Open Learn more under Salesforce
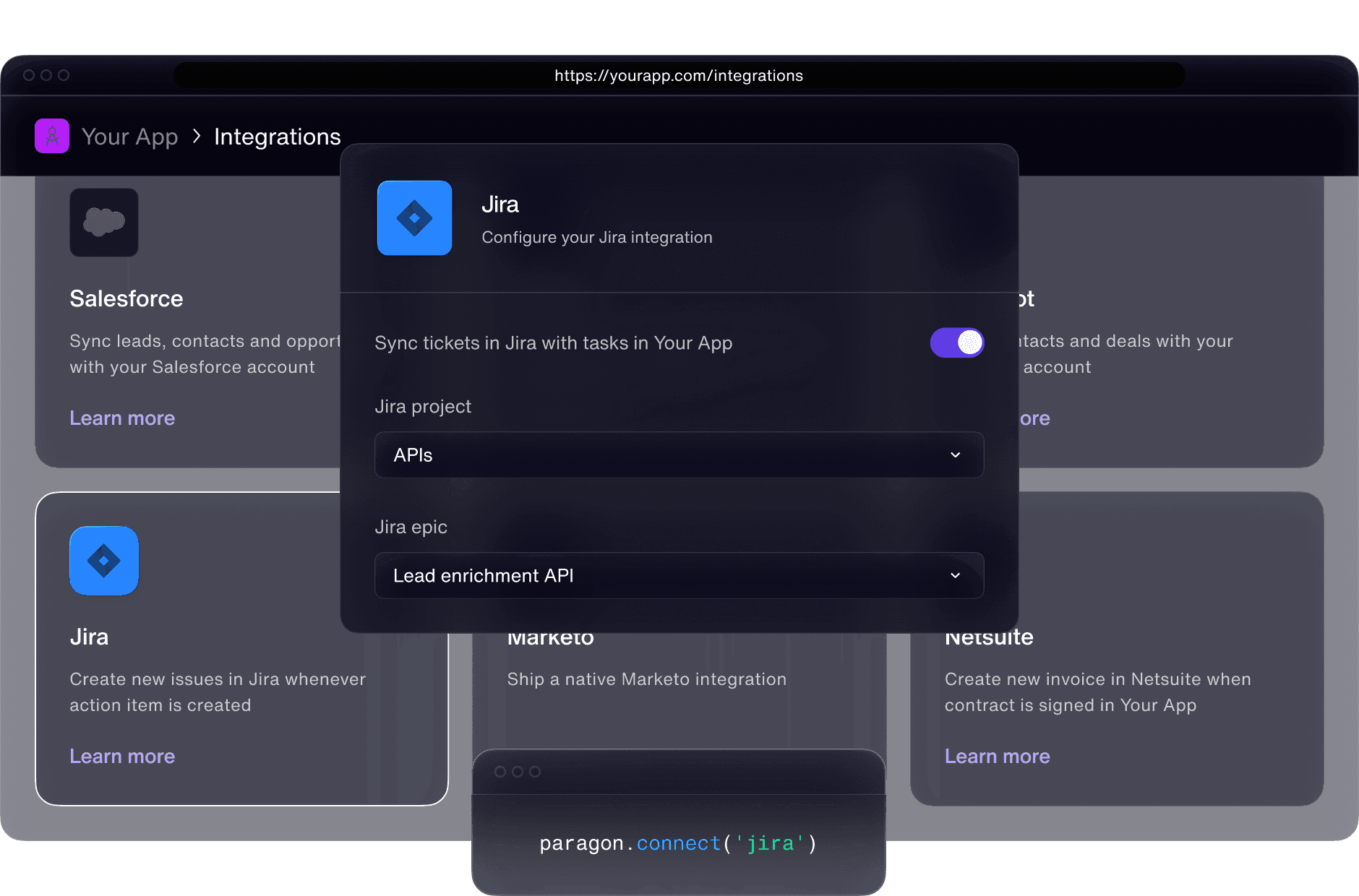Image resolution: width=1359 pixels, height=896 pixels. (x=122, y=418)
